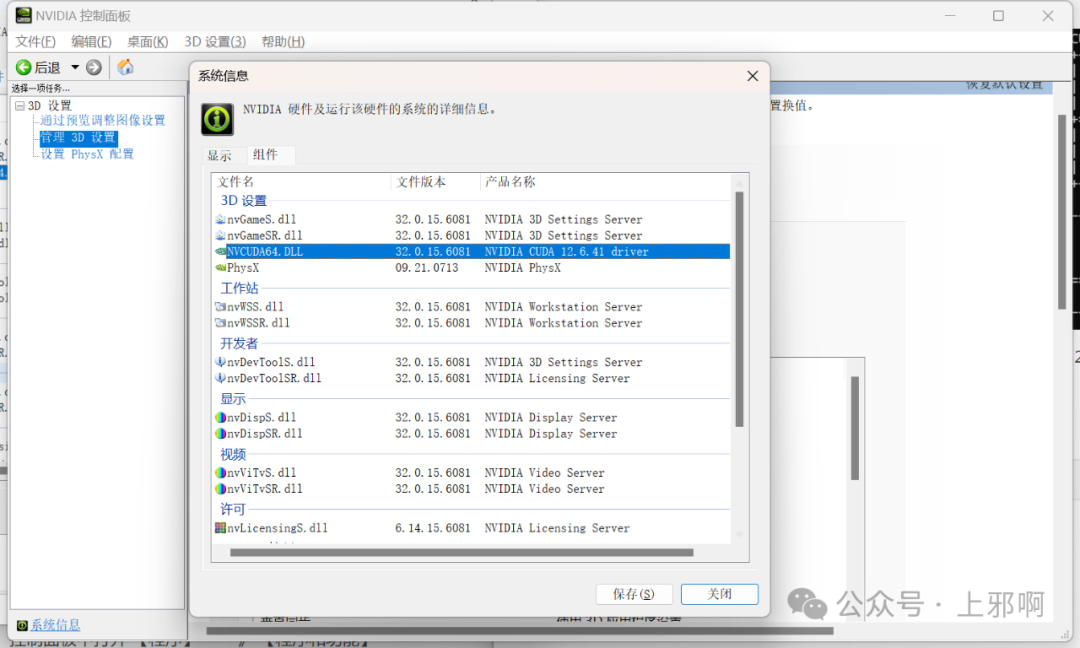Select the nvGameS.dll file icon
This screenshot has width=1080, height=648.
point(220,219)
